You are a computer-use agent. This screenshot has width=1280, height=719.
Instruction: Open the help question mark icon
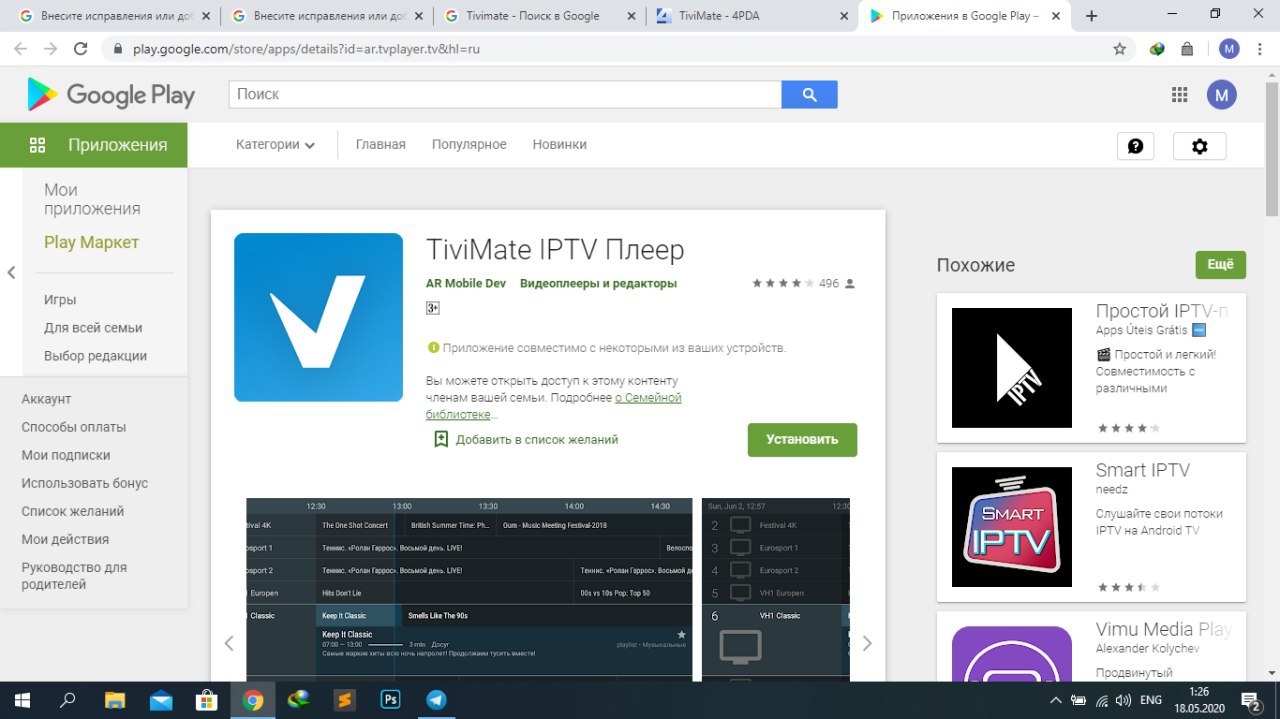pyautogui.click(x=1135, y=146)
